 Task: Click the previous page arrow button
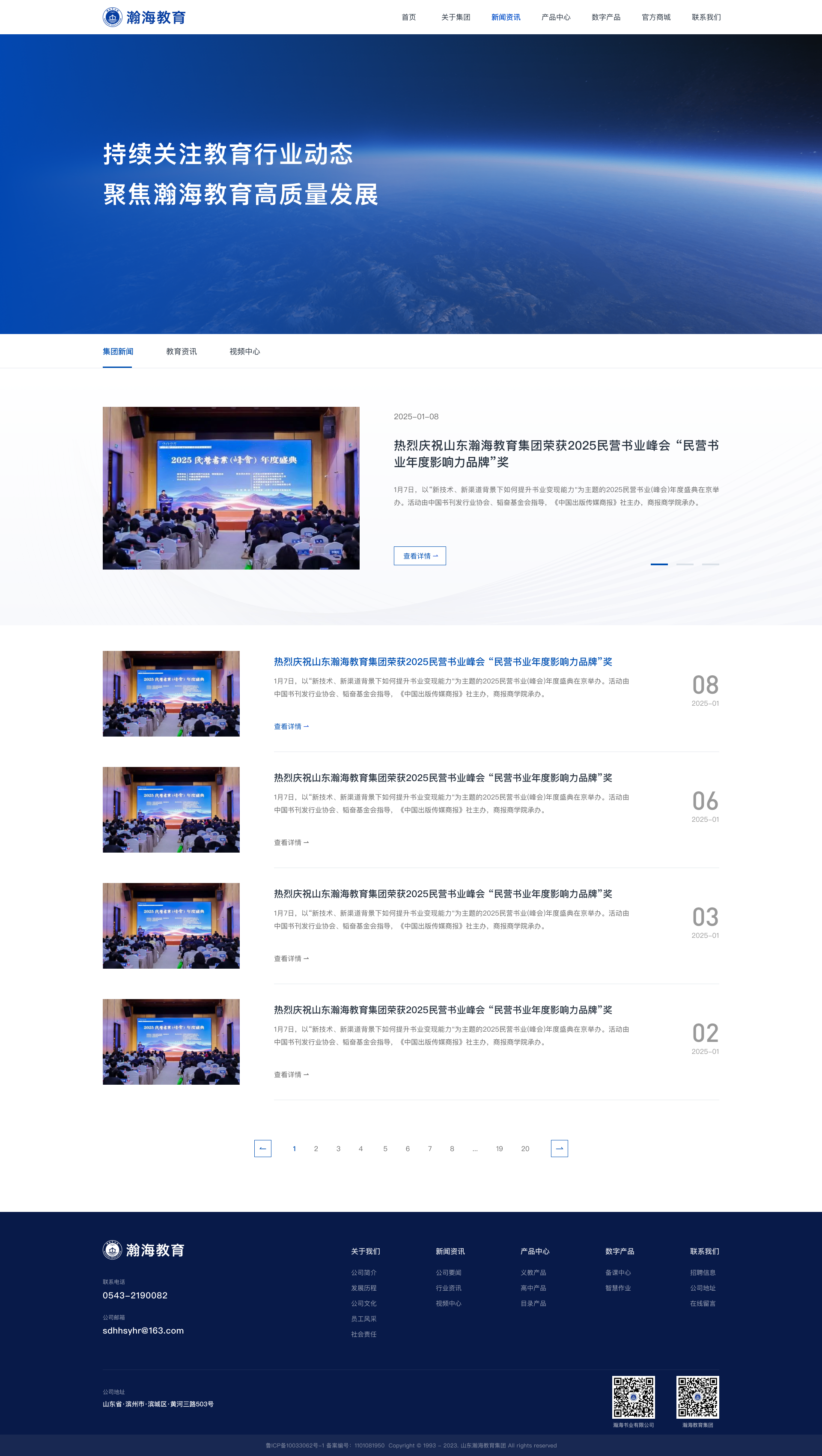click(x=263, y=1149)
